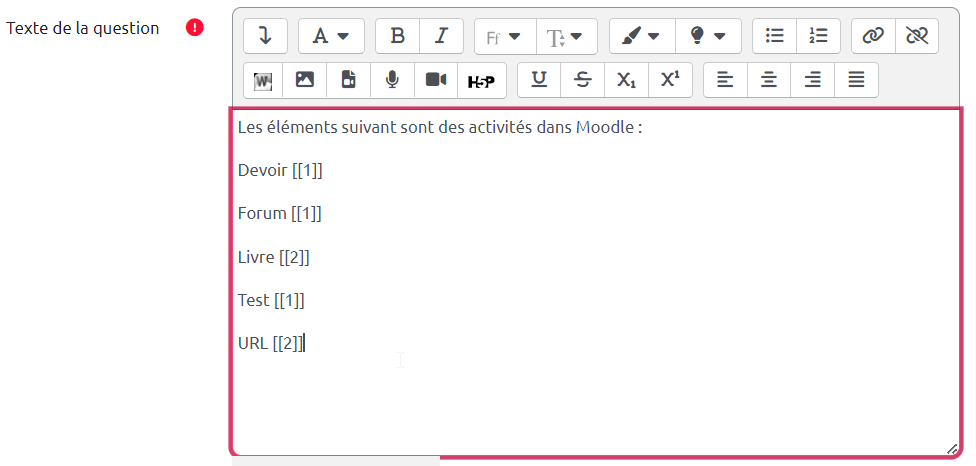The width and height of the screenshot is (976, 466).
Task: Open the font family dropdown
Action: 504,36
